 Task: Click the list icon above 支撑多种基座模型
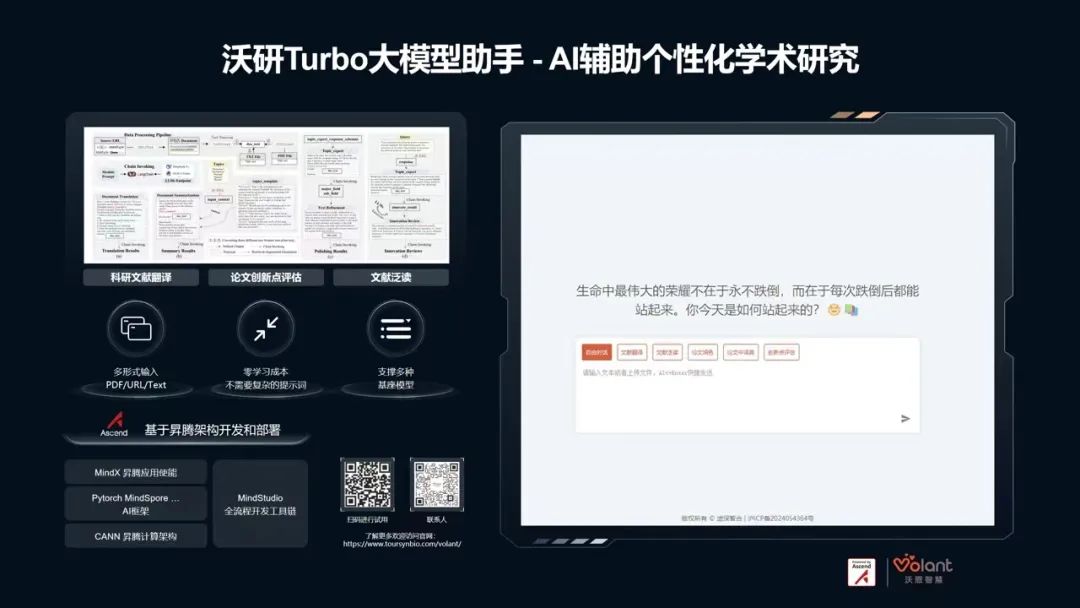pyautogui.click(x=395, y=328)
